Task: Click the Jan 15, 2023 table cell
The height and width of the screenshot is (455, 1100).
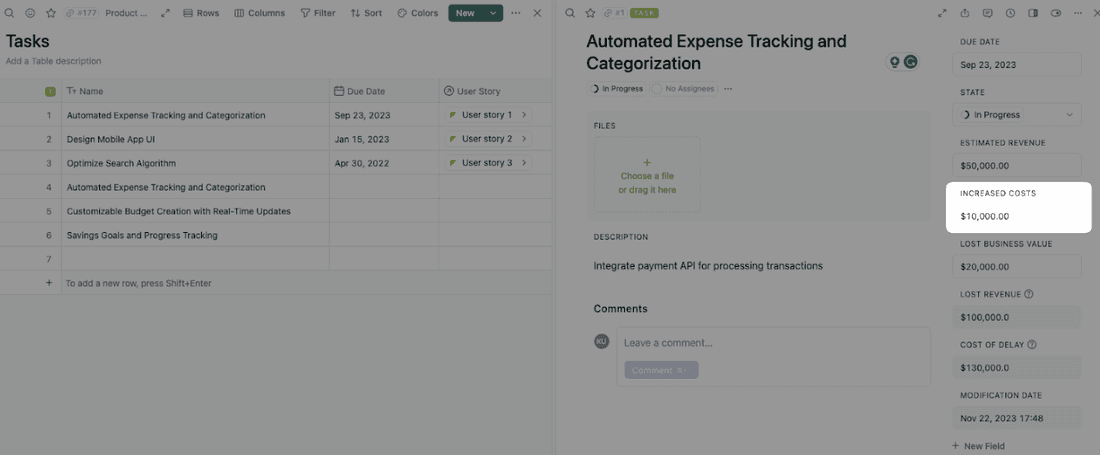Action: 384,139
